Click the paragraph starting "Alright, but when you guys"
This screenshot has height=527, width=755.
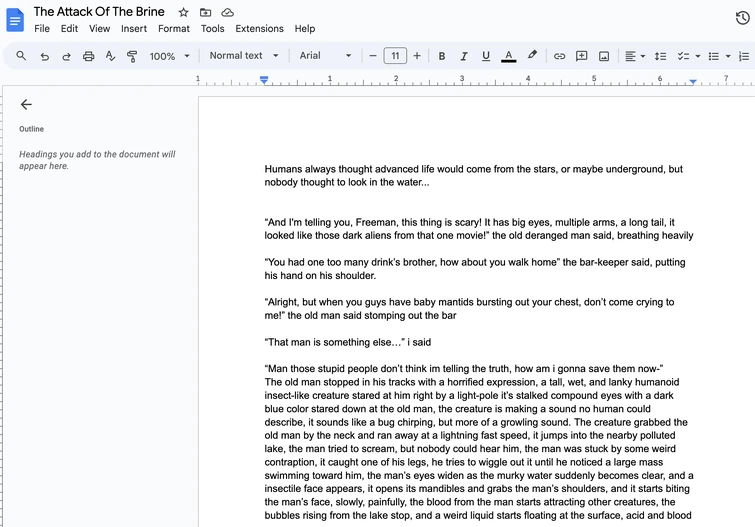[469, 309]
